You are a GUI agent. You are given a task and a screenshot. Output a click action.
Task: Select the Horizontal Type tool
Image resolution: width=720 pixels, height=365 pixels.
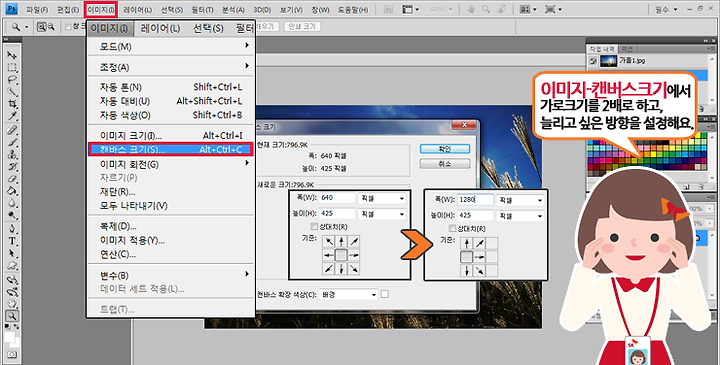pos(12,241)
